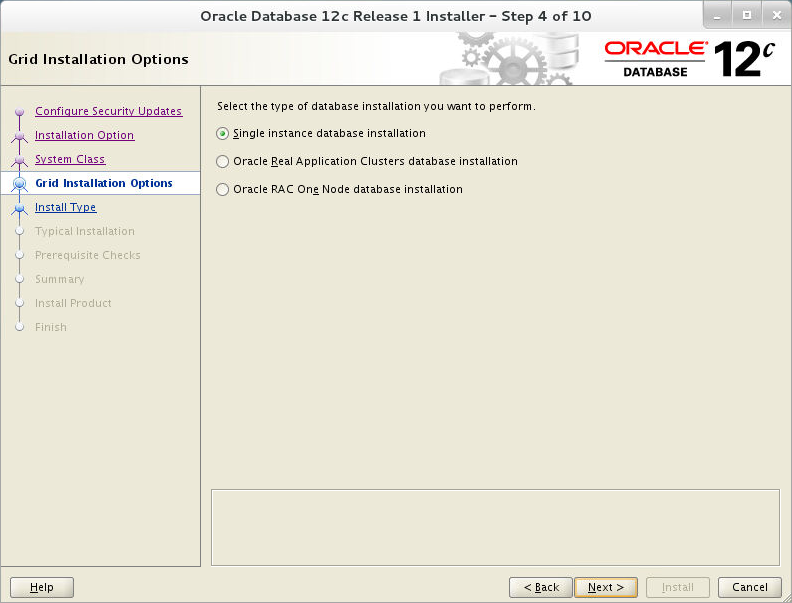792x603 pixels.
Task: Proceed with the Next button
Action: click(x=606, y=587)
